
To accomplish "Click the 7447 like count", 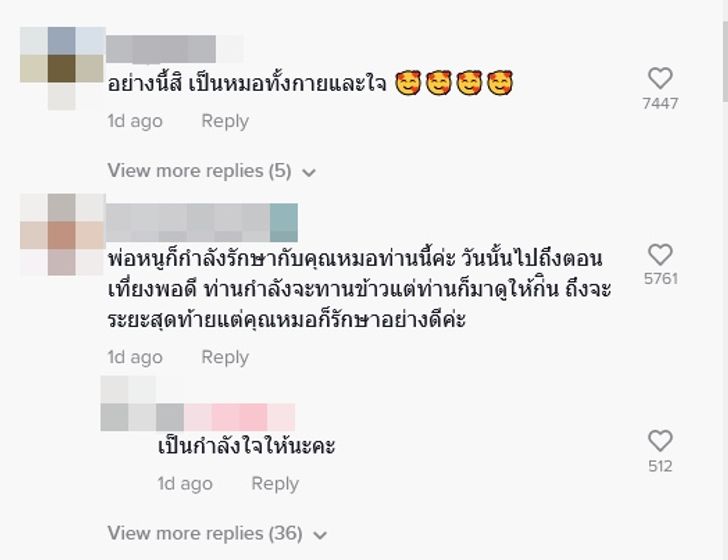I will (660, 104).
